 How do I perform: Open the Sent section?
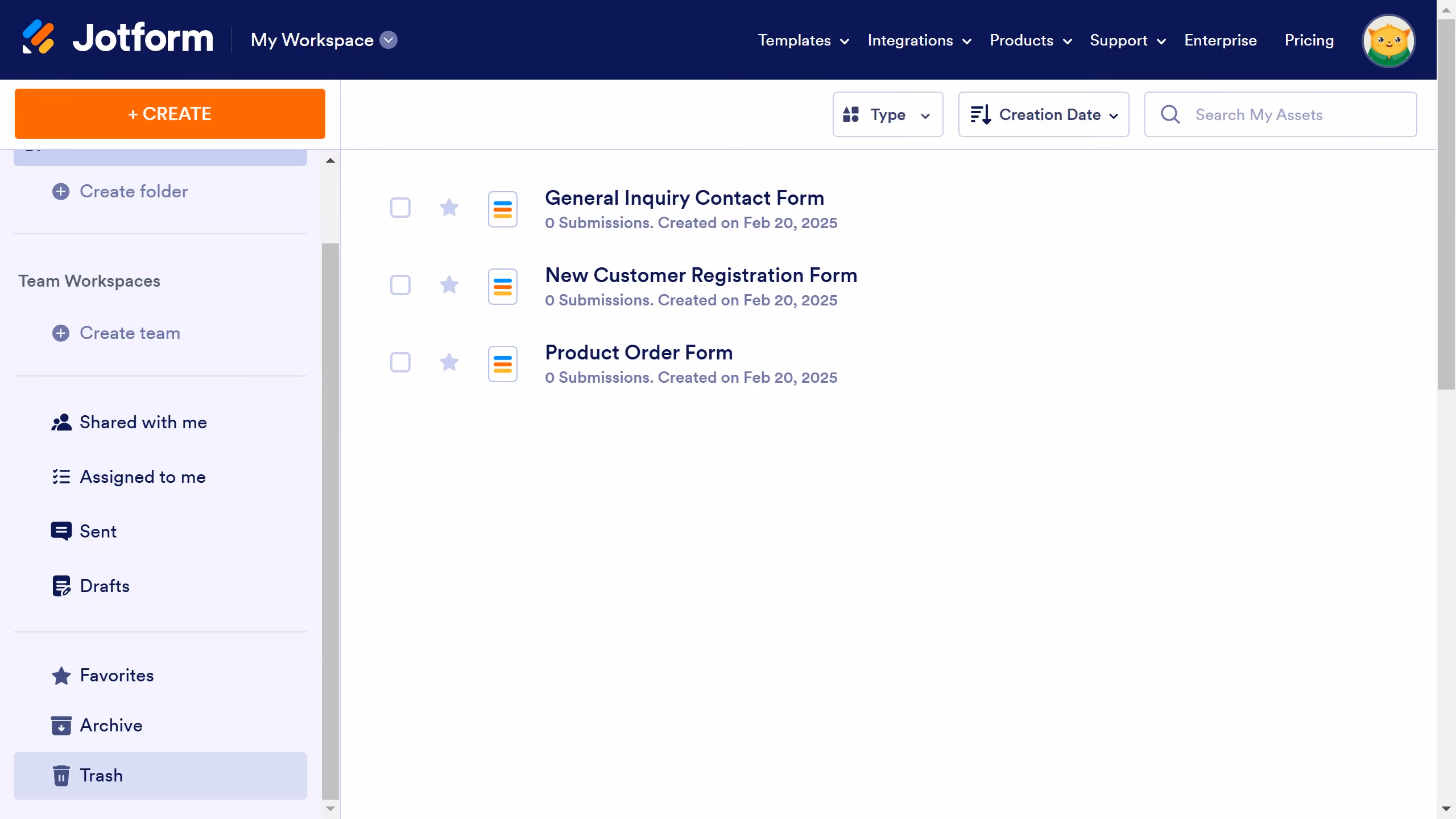(x=160, y=531)
